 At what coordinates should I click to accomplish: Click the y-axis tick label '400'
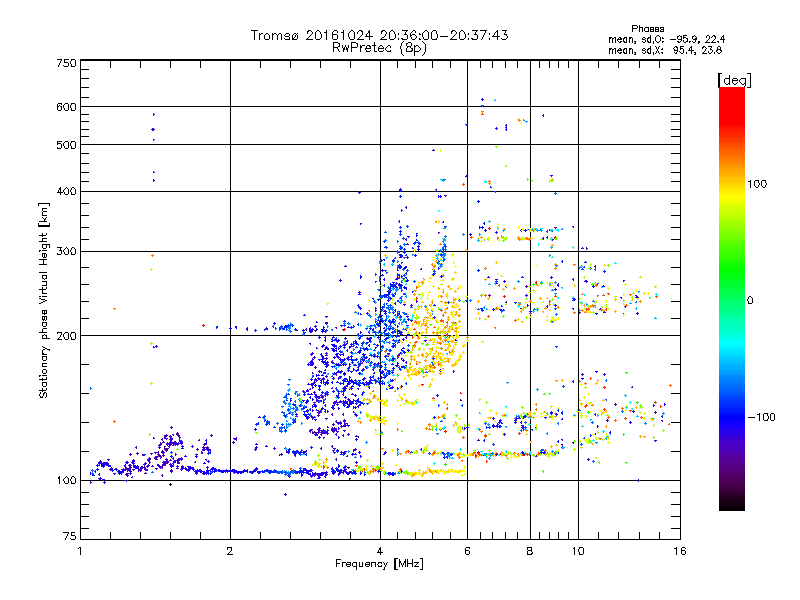67,192
